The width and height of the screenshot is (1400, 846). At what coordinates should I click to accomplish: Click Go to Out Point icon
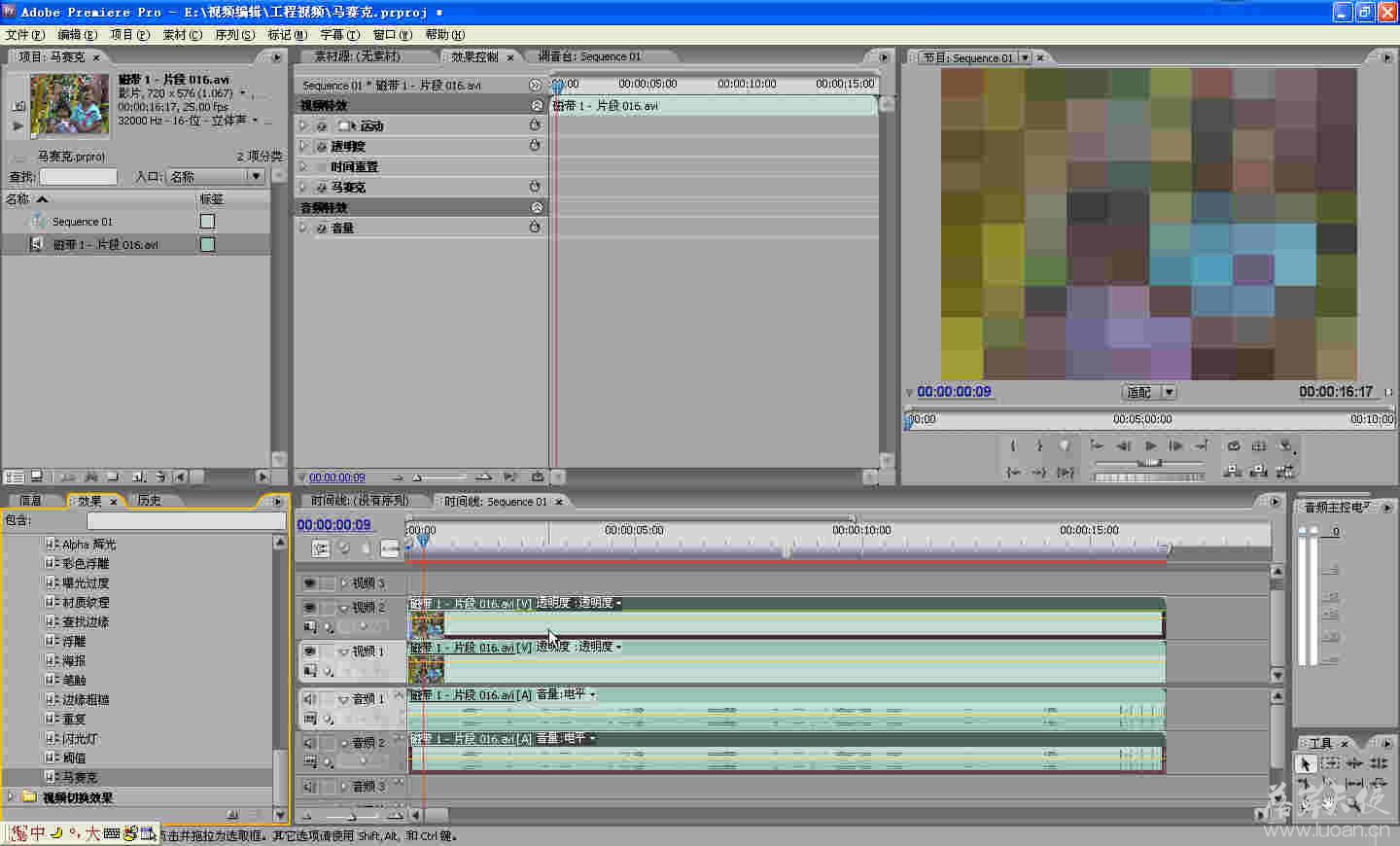[1039, 472]
